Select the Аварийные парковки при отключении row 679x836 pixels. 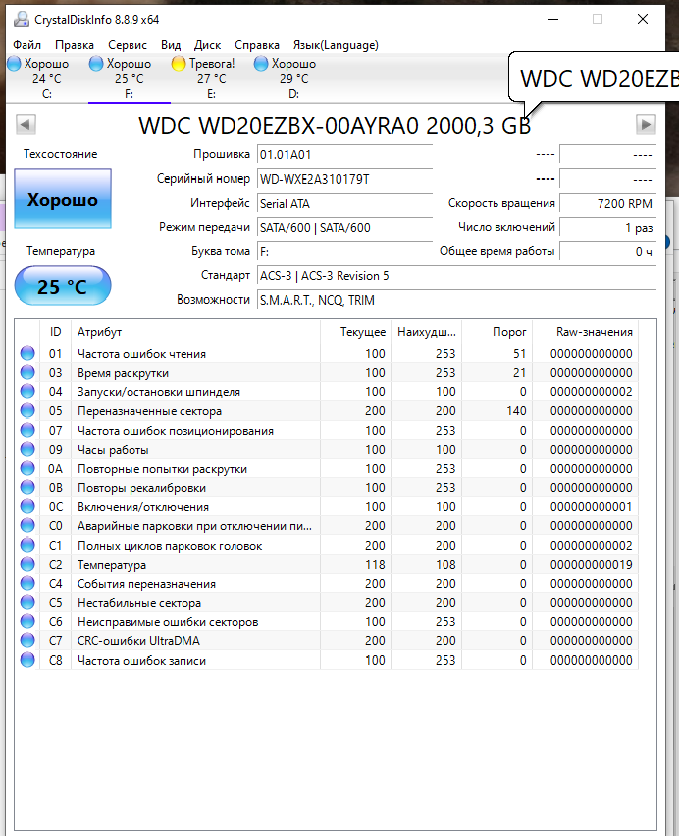[327, 526]
